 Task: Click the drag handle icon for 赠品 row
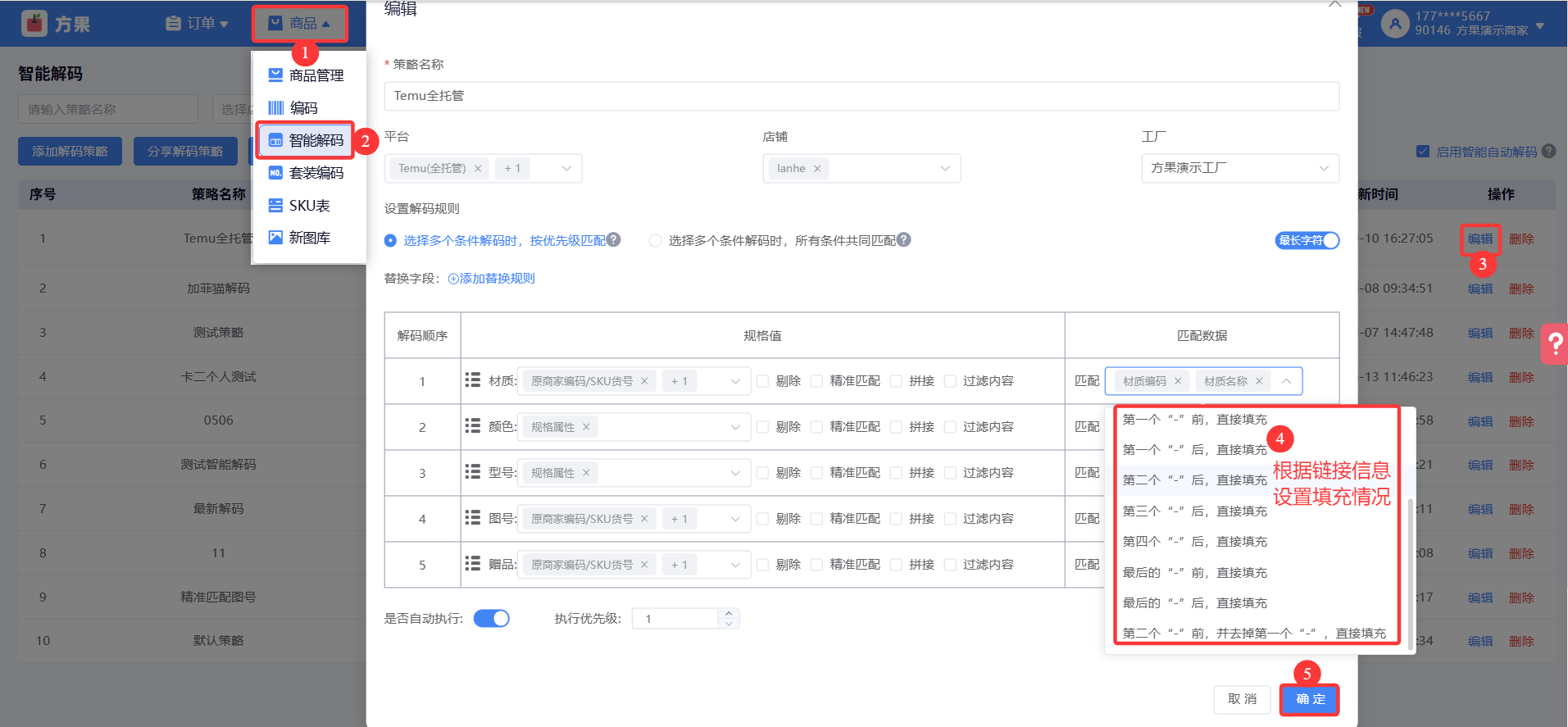point(472,564)
